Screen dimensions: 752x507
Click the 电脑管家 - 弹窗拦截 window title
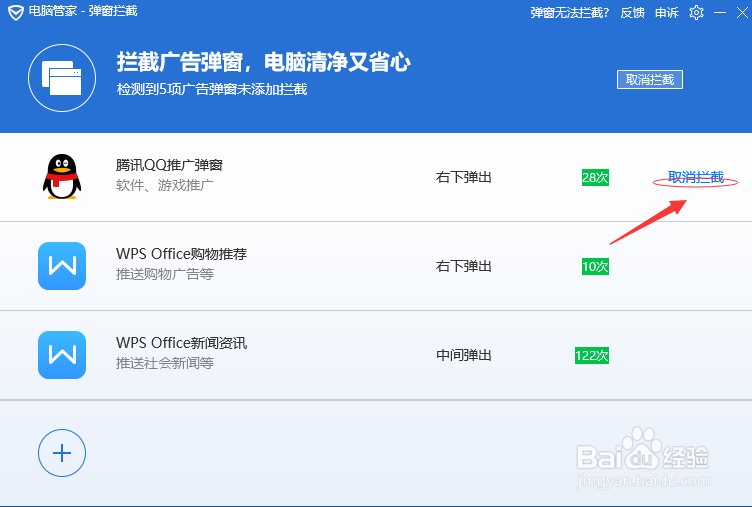tap(83, 12)
